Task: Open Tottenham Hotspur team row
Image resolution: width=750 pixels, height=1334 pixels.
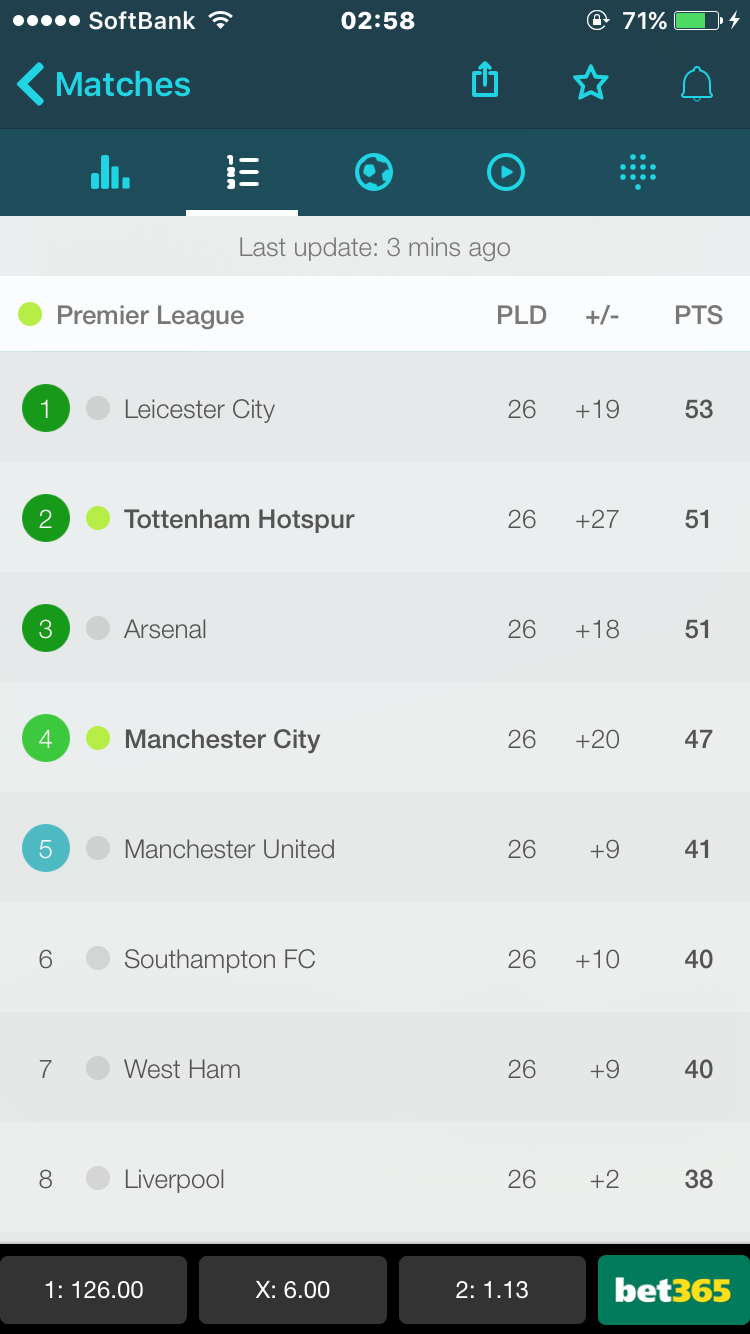Action: tap(375, 518)
